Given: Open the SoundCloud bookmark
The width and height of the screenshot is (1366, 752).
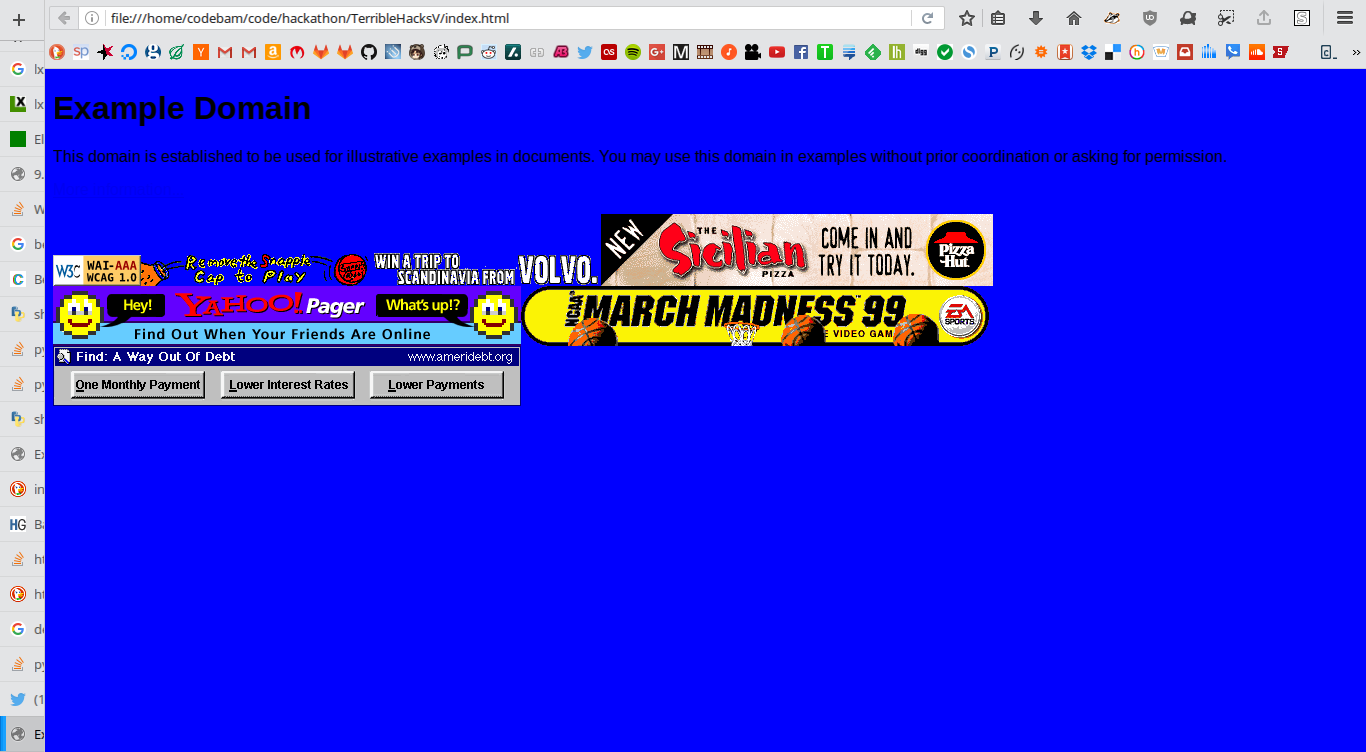Looking at the screenshot, I should point(1257,52).
